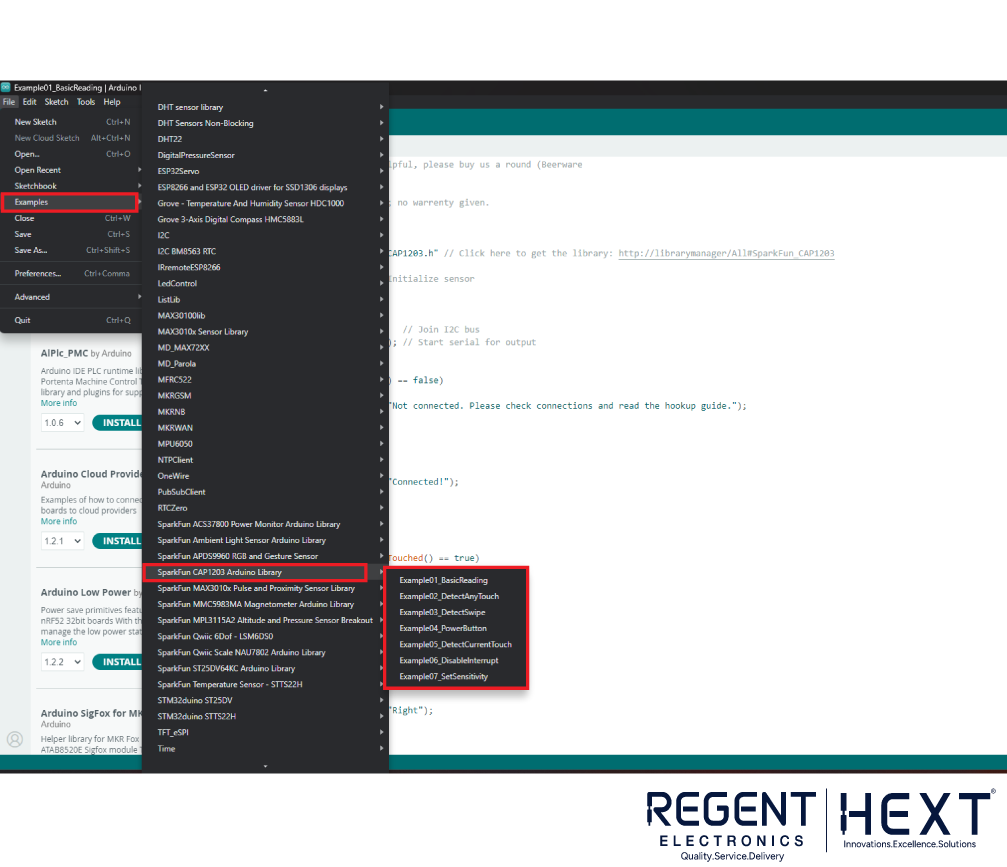Select Save As... menu entry
The image size is (1007, 867).
tap(71, 250)
